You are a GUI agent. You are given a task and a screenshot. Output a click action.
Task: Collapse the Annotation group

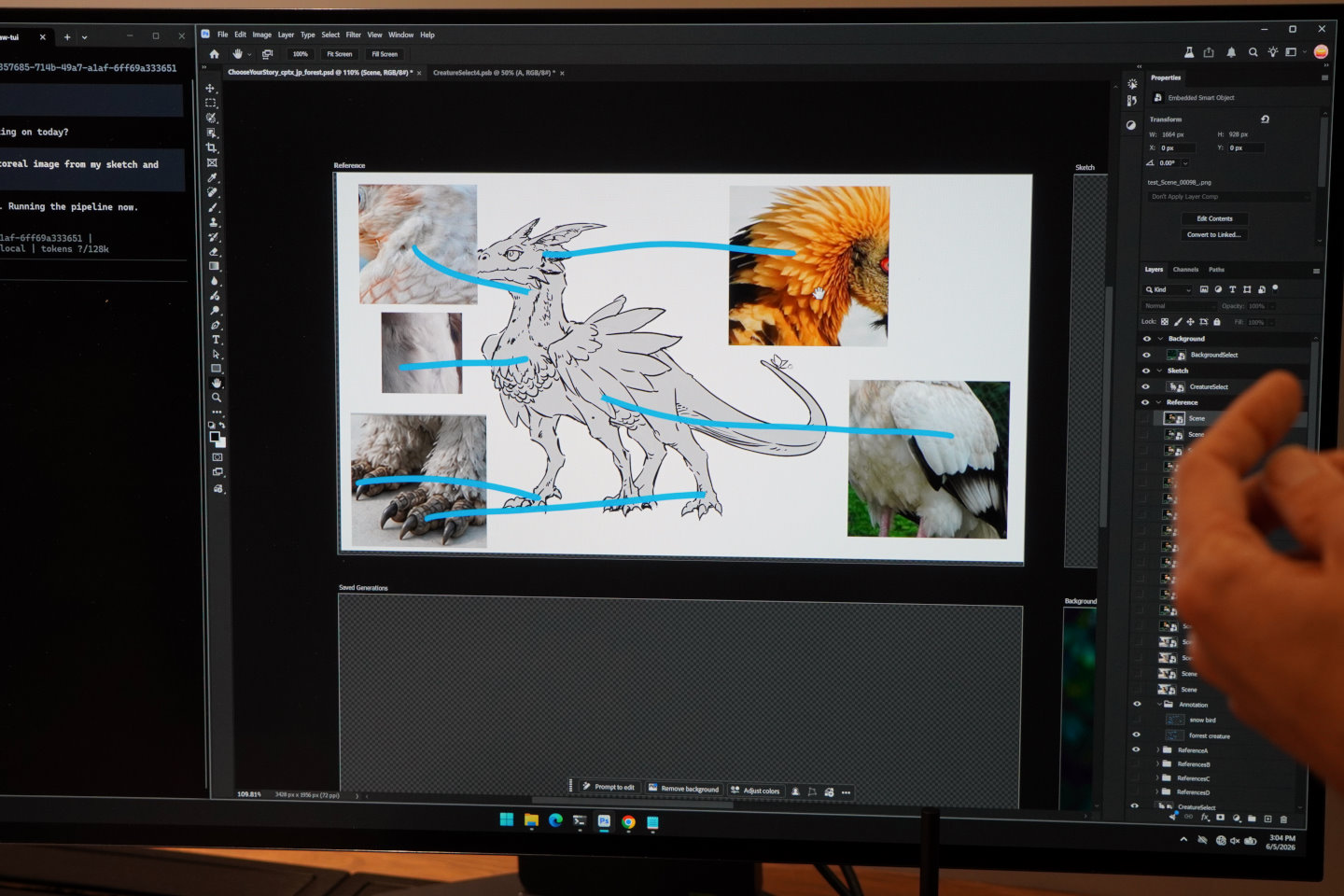coord(1159,705)
